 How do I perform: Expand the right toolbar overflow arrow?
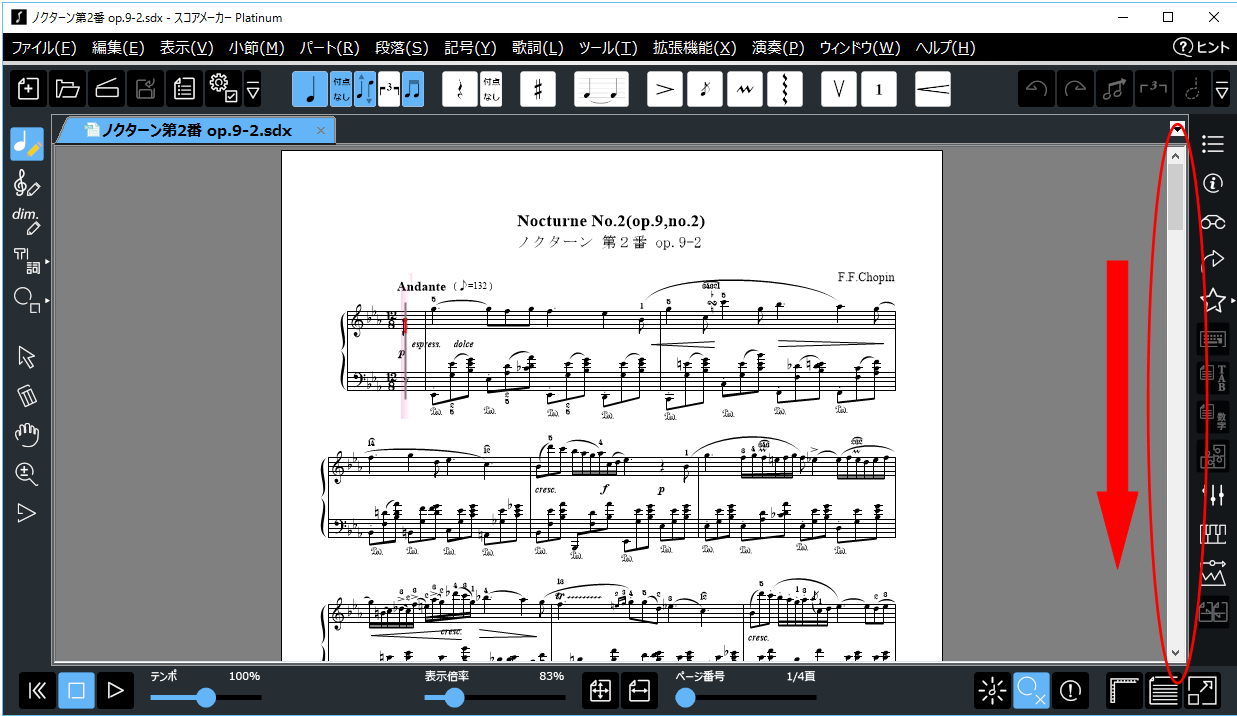pos(1221,90)
